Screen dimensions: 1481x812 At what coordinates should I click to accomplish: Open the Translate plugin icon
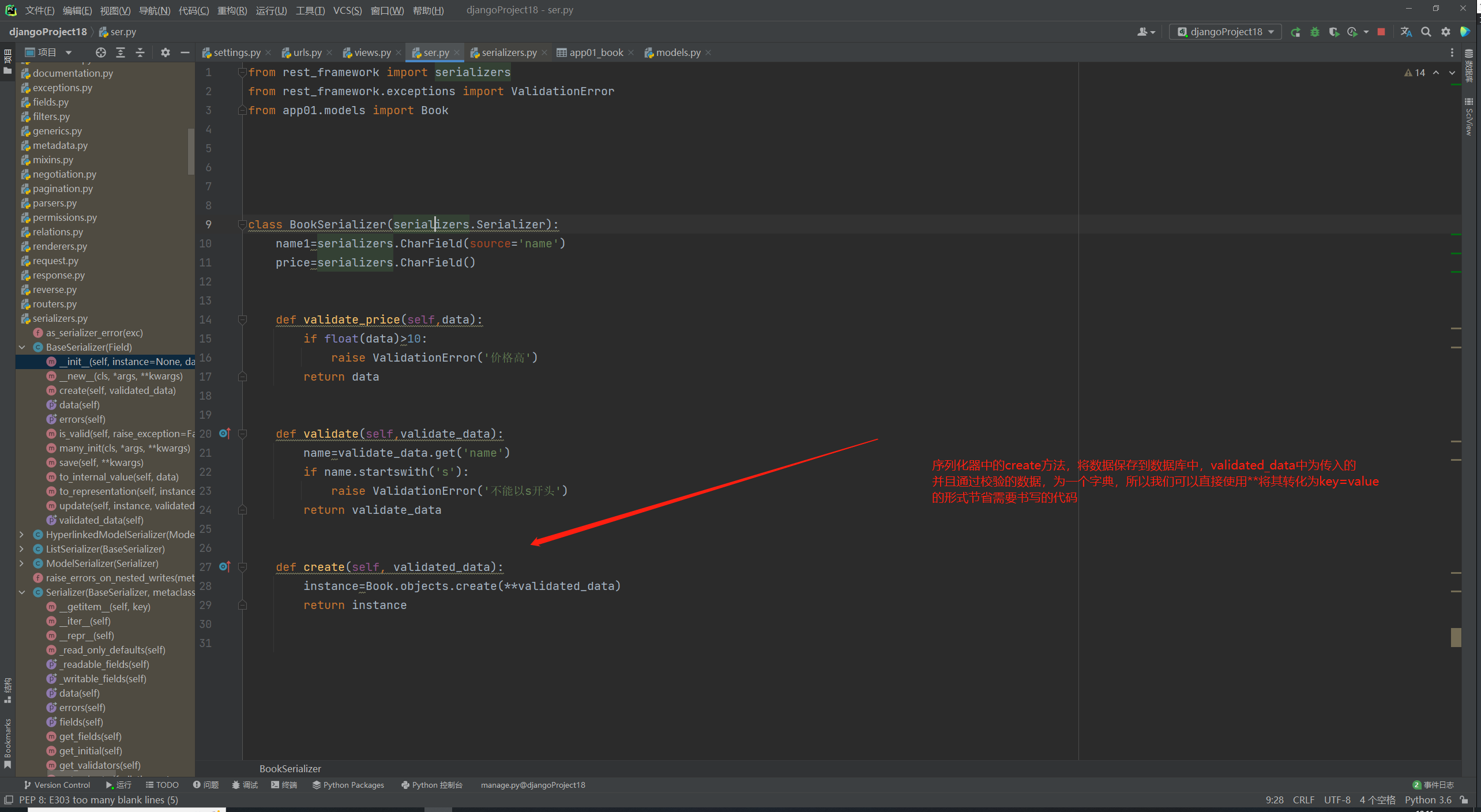[x=1406, y=32]
